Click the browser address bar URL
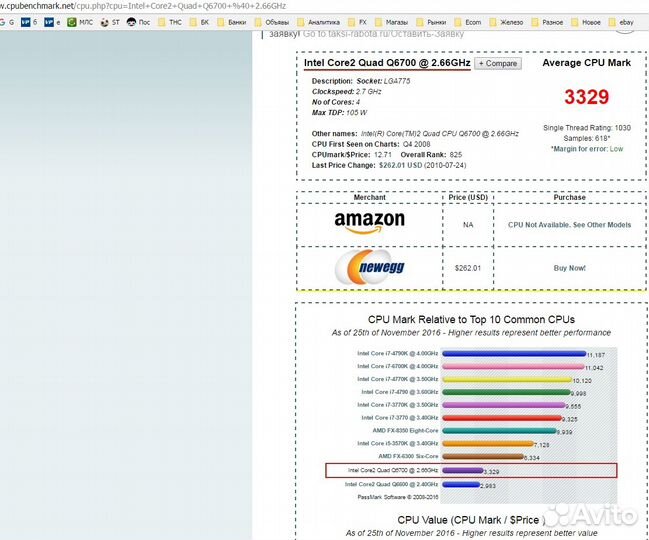 (x=143, y=6)
